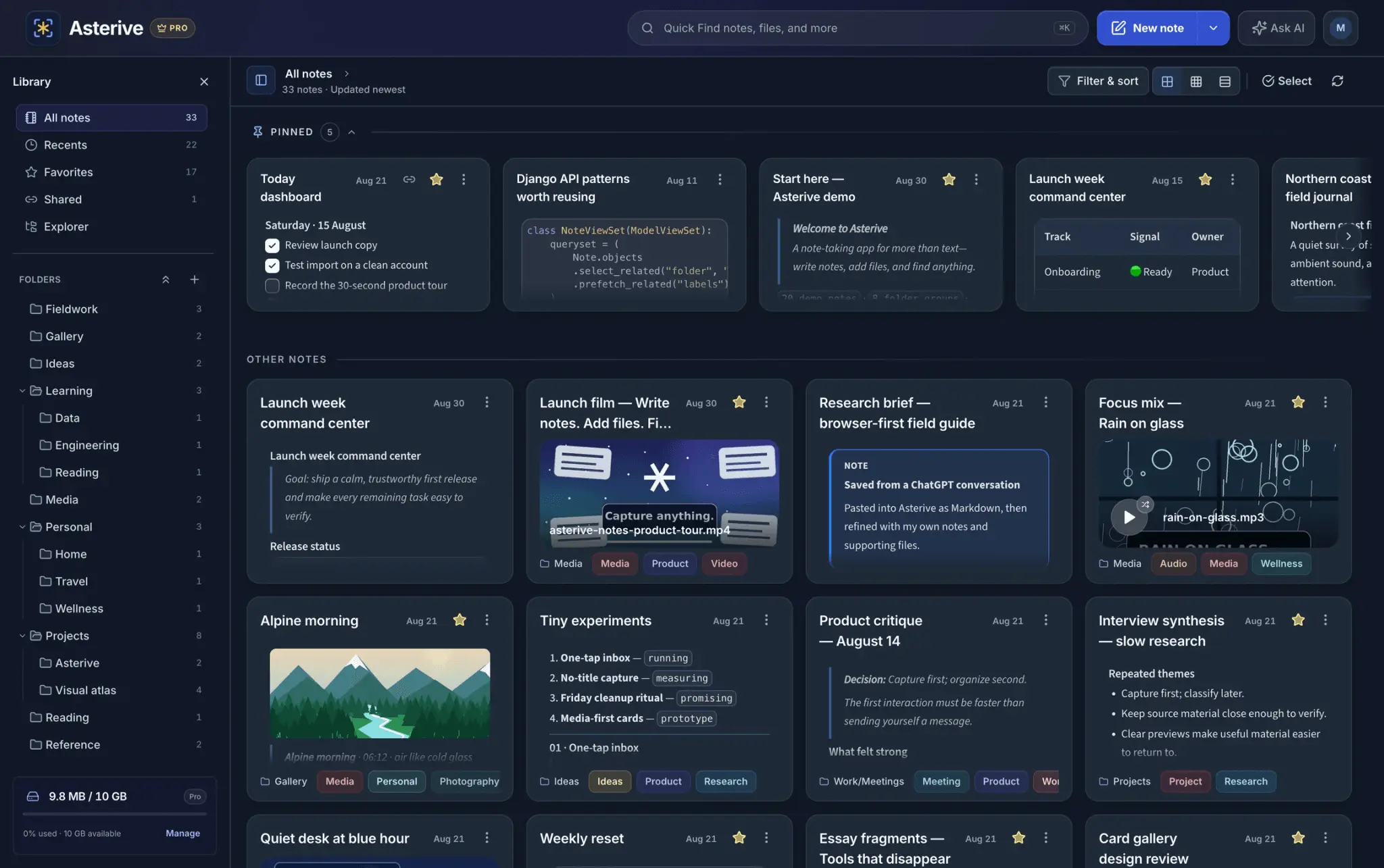The height and width of the screenshot is (868, 1384).
Task: Toggle favorite star on Alpine morning
Action: pos(460,620)
